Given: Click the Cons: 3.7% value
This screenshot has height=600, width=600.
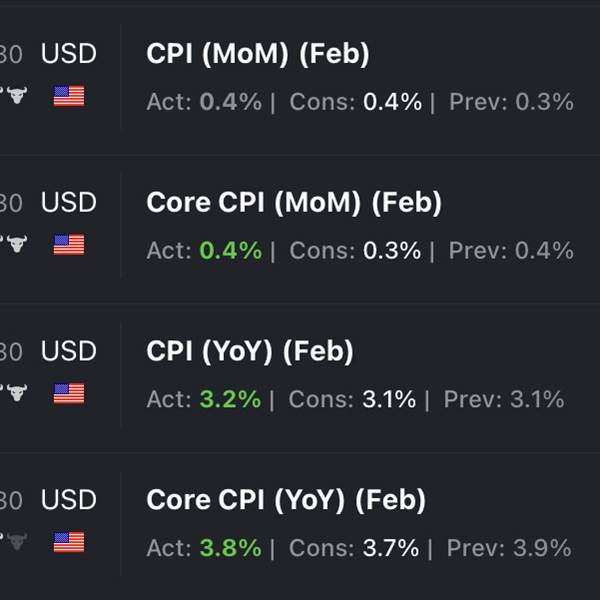Looking at the screenshot, I should pyautogui.click(x=354, y=548).
